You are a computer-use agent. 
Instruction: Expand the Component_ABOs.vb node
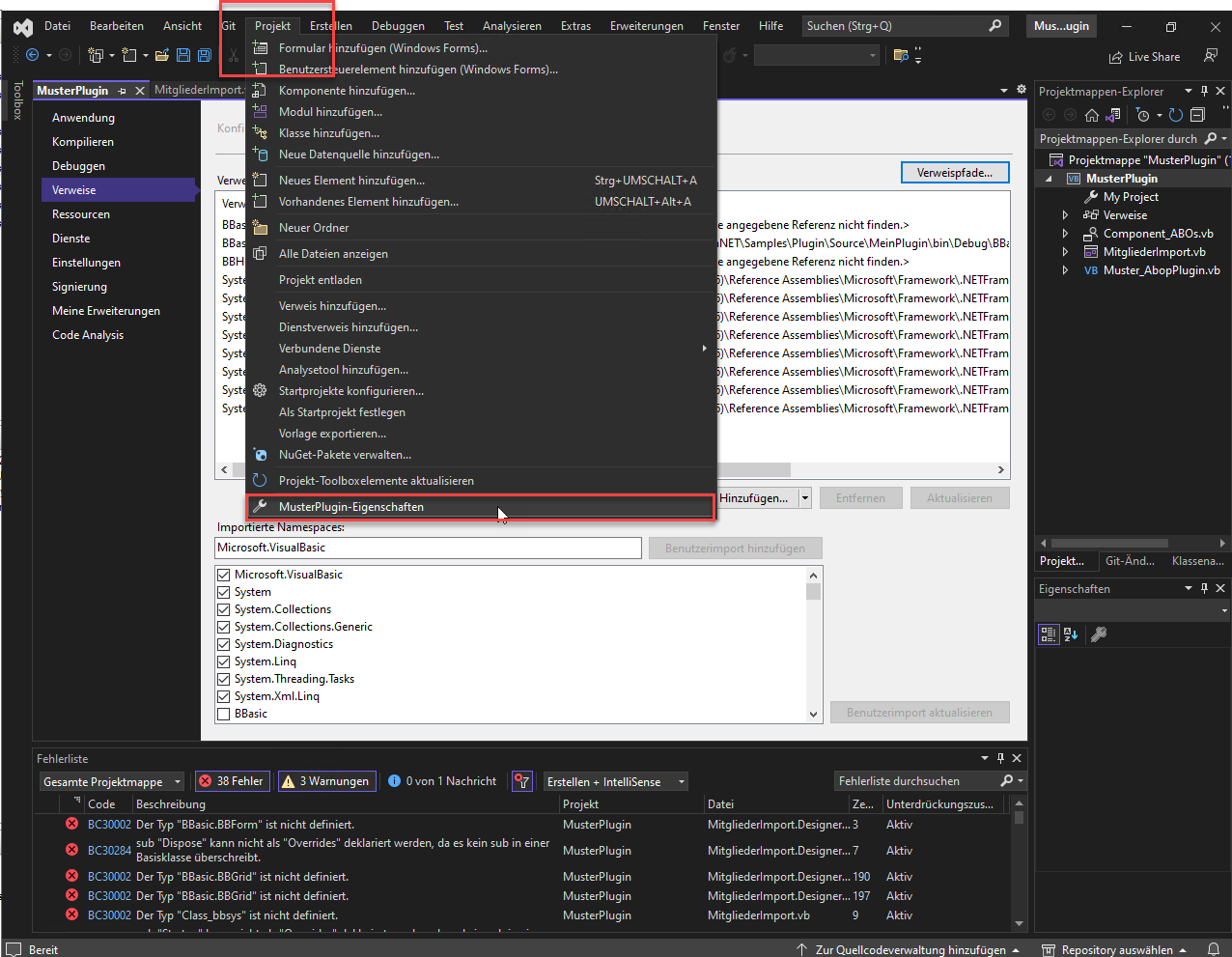(x=1065, y=234)
